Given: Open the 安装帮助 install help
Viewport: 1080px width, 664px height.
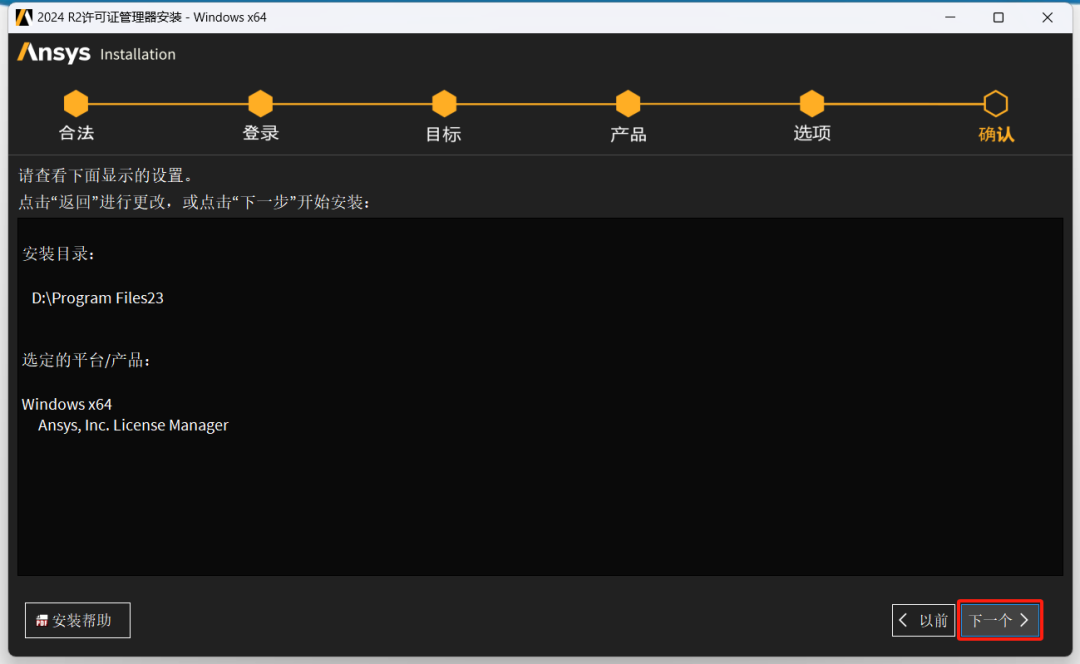Looking at the screenshot, I should click(78, 620).
